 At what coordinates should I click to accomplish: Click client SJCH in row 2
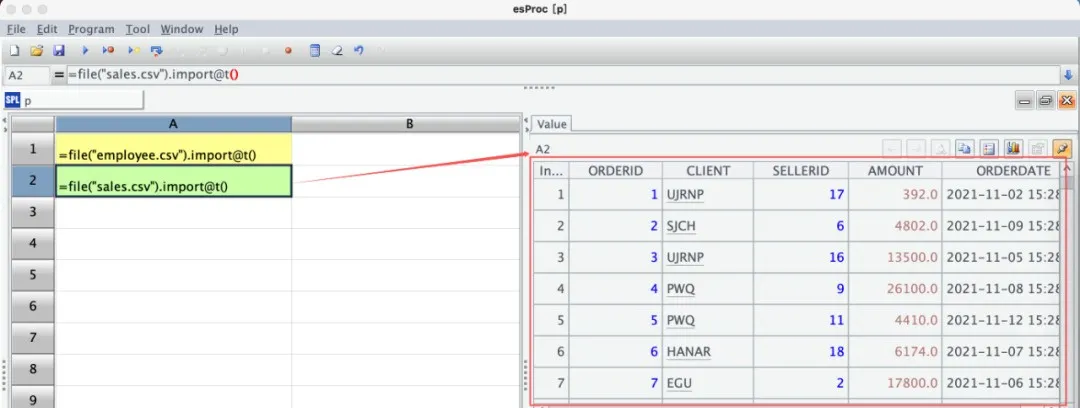click(708, 225)
